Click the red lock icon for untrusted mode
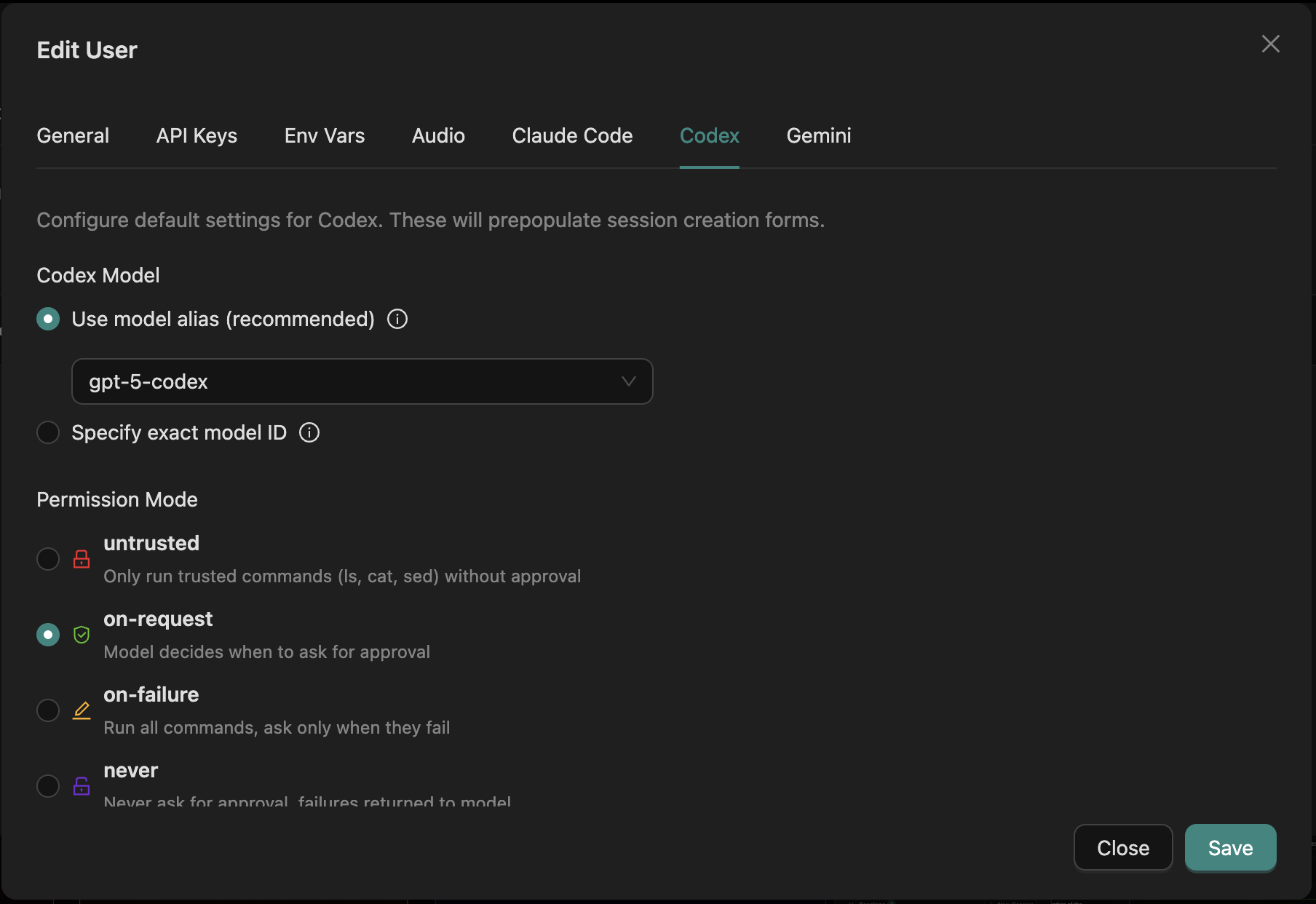This screenshot has height=904, width=1316. click(82, 559)
